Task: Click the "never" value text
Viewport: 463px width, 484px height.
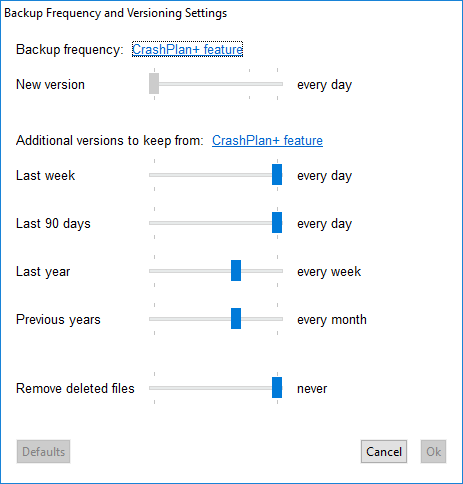Action: pyautogui.click(x=312, y=389)
